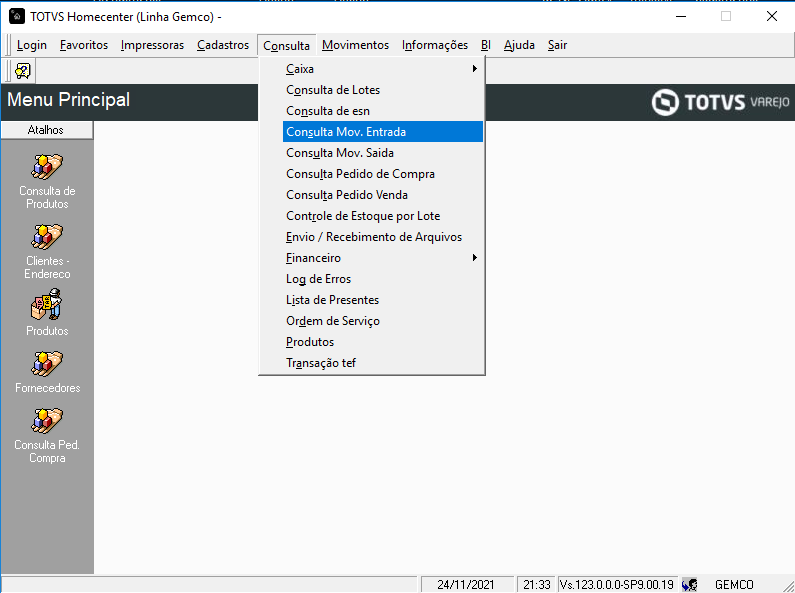Select Transação tef

(383, 363)
